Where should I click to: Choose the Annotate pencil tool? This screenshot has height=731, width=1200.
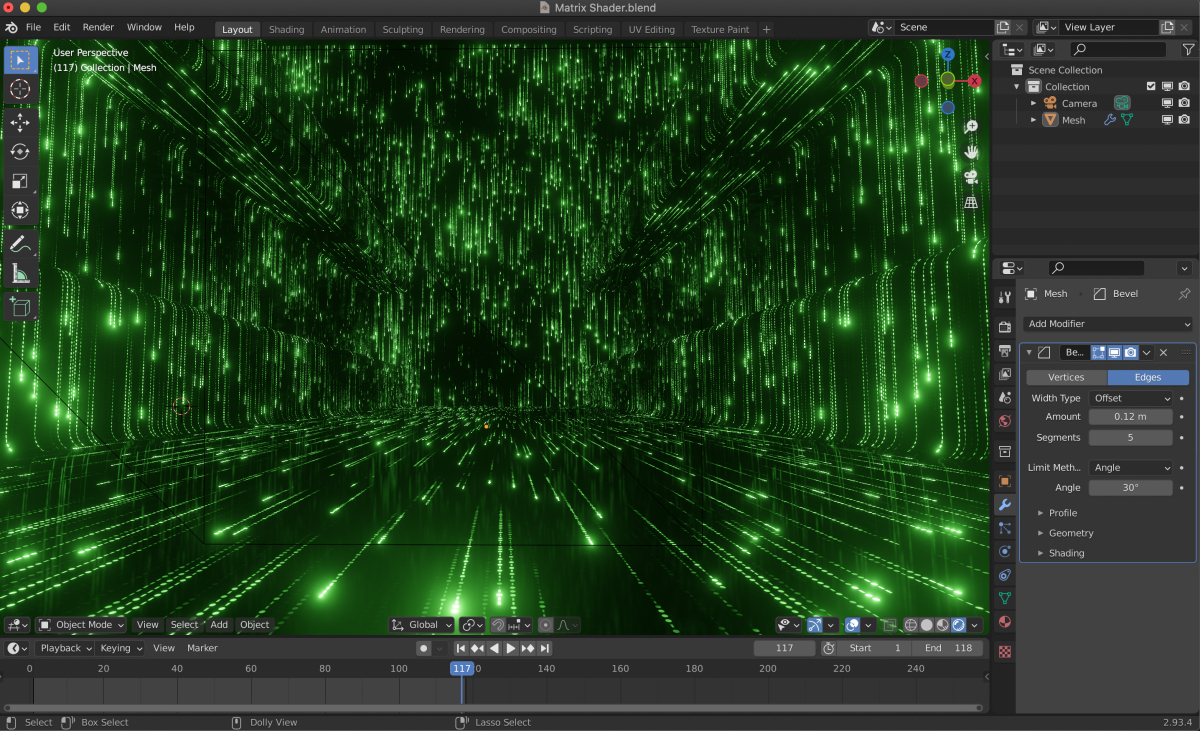(x=20, y=244)
